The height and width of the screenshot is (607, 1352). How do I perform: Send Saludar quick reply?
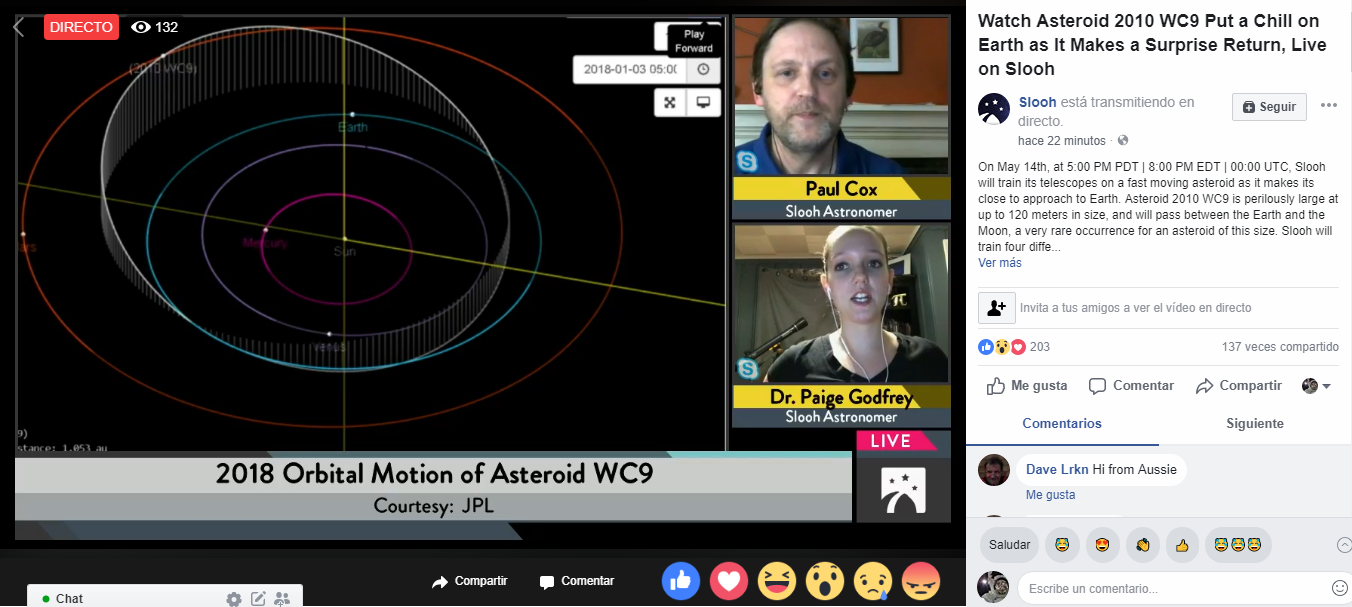pyautogui.click(x=1009, y=545)
